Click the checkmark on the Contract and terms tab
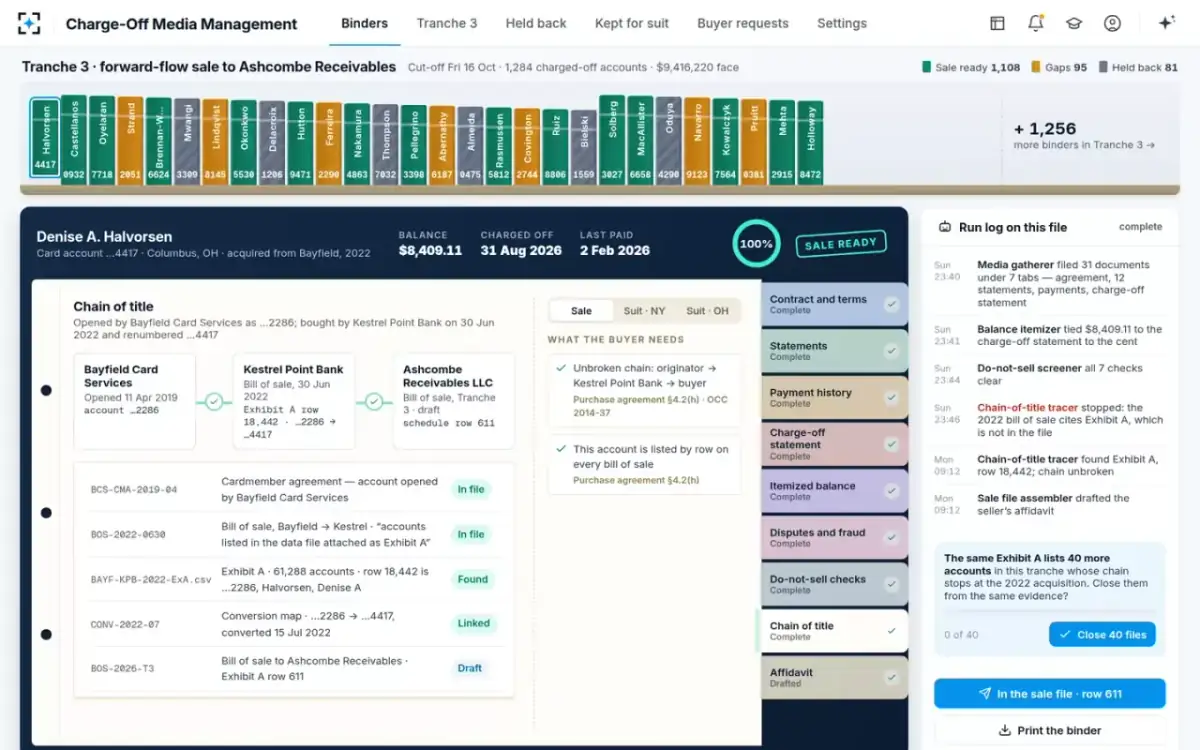The image size is (1200, 750). [x=891, y=304]
